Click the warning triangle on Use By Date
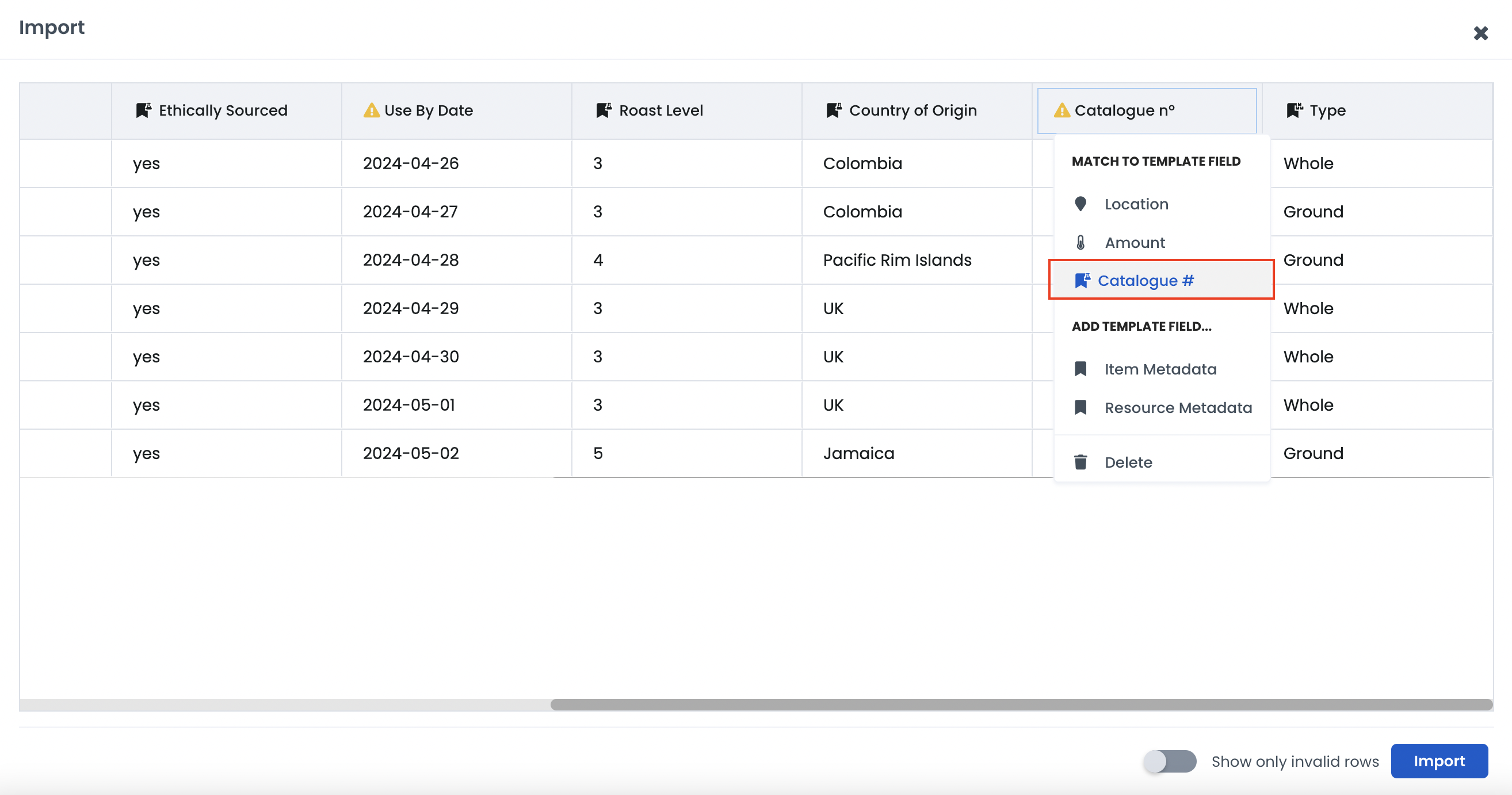 click(371, 110)
